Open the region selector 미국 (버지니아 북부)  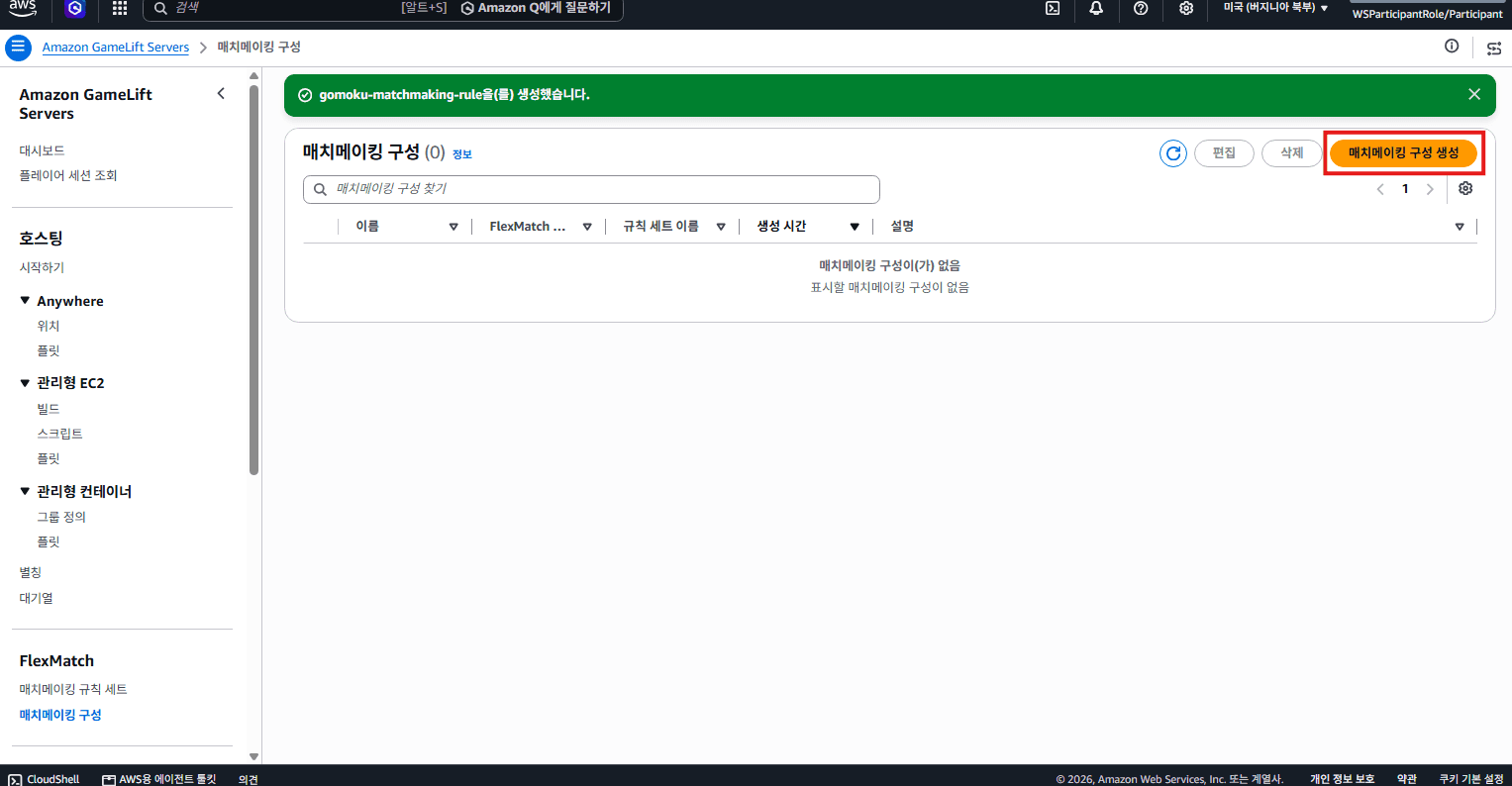pos(1275,8)
